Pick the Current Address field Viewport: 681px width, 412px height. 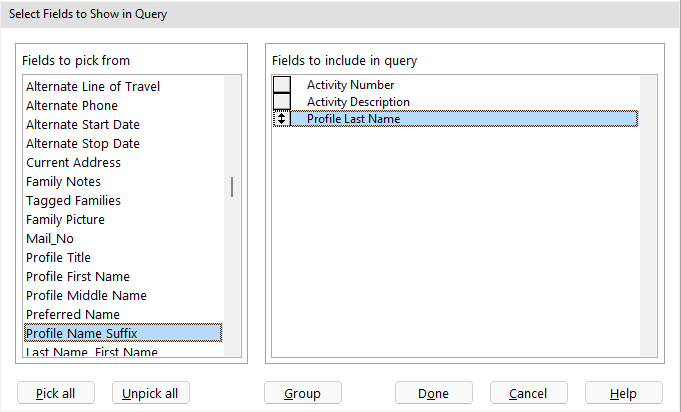coord(73,163)
